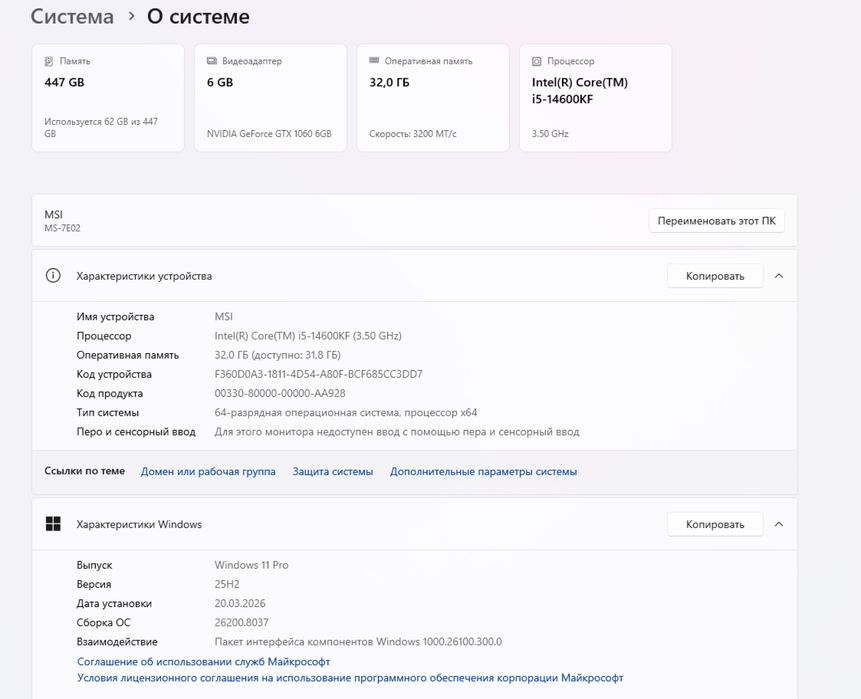Click the product code 00330-80000-00000-AA928
861x699 pixels.
point(280,393)
